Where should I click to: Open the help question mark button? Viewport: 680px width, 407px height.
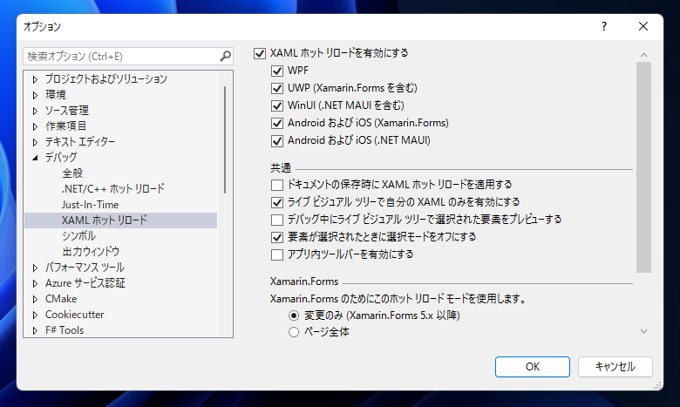[604, 26]
